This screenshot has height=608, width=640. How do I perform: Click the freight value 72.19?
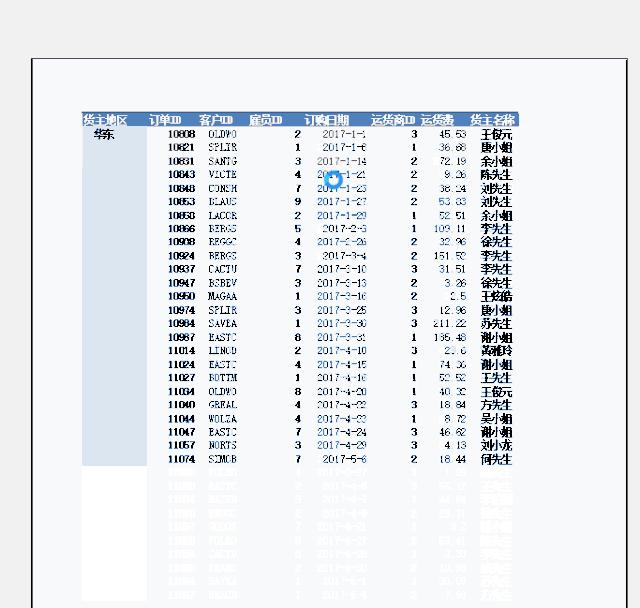(x=453, y=161)
